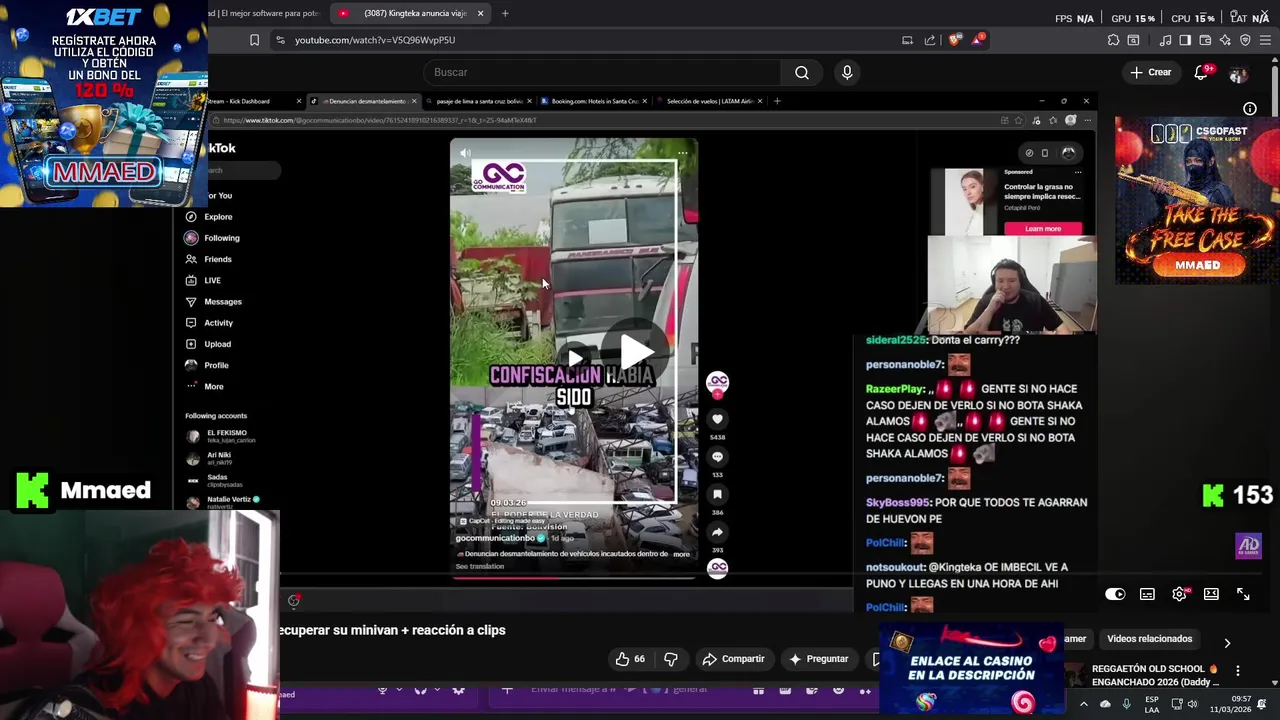Open YouTube notifications bell
The width and height of the screenshot is (1280, 720).
pos(1201,72)
